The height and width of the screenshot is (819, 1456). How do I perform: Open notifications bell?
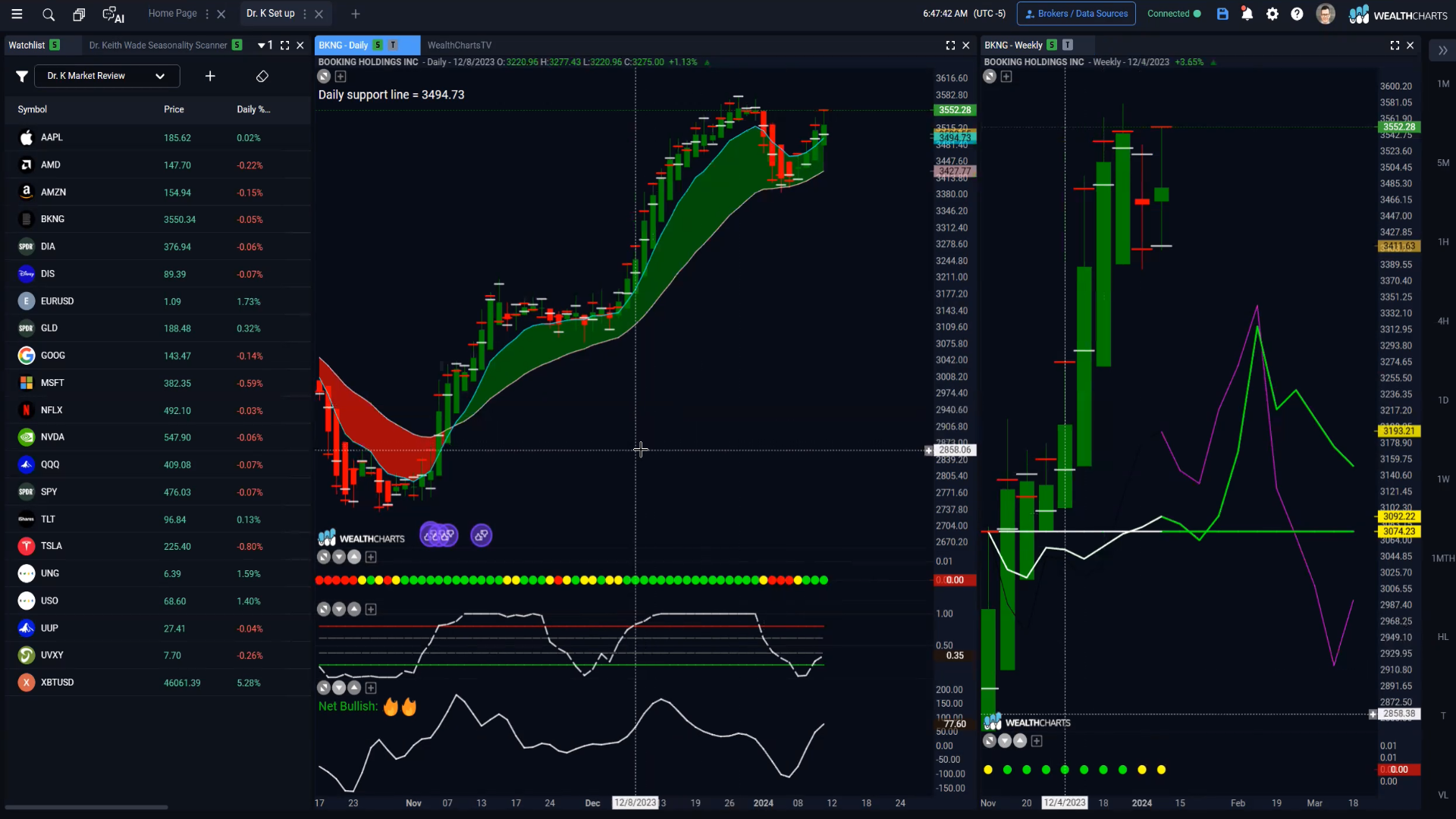(1247, 14)
